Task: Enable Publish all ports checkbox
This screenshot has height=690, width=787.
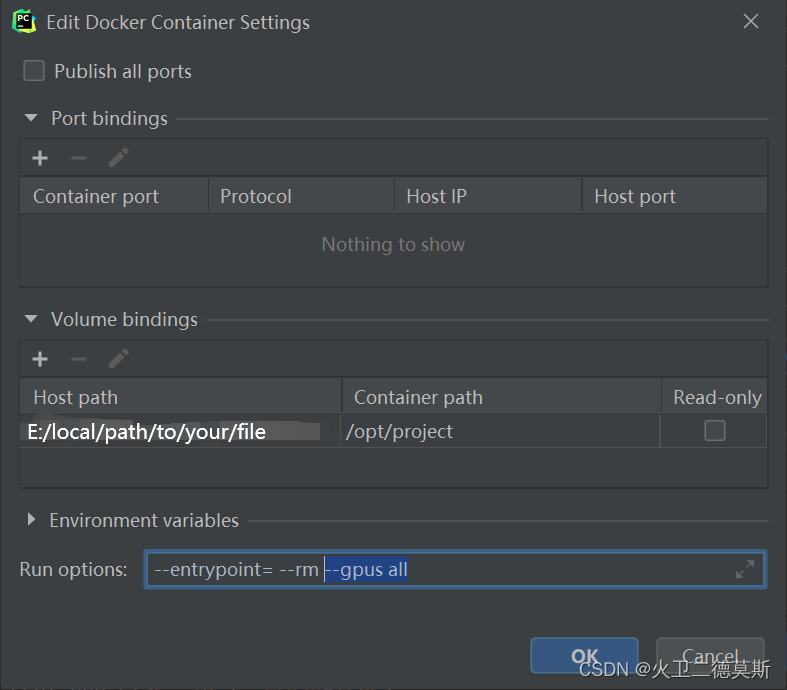Action: click(34, 71)
